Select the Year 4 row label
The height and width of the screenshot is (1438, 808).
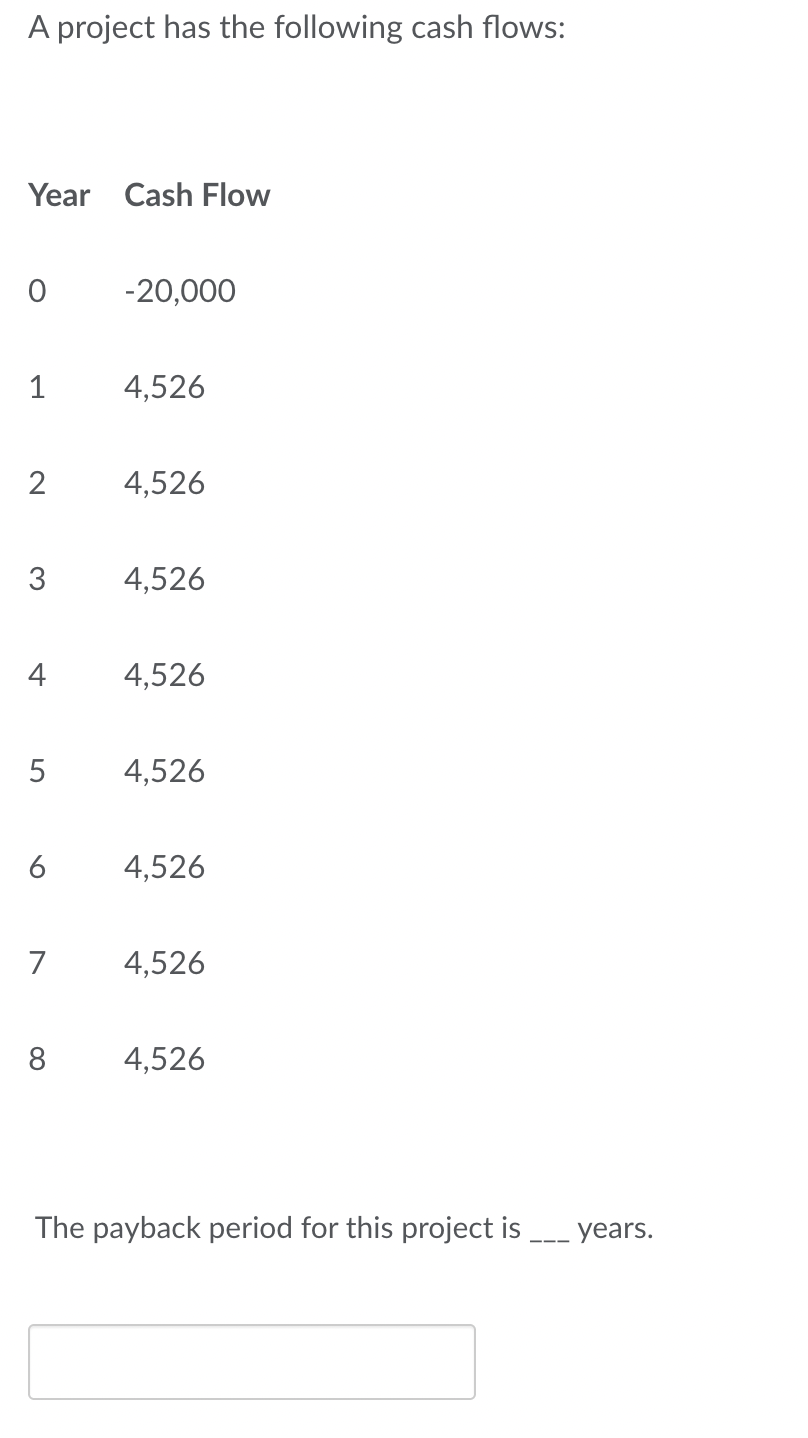pos(37,675)
